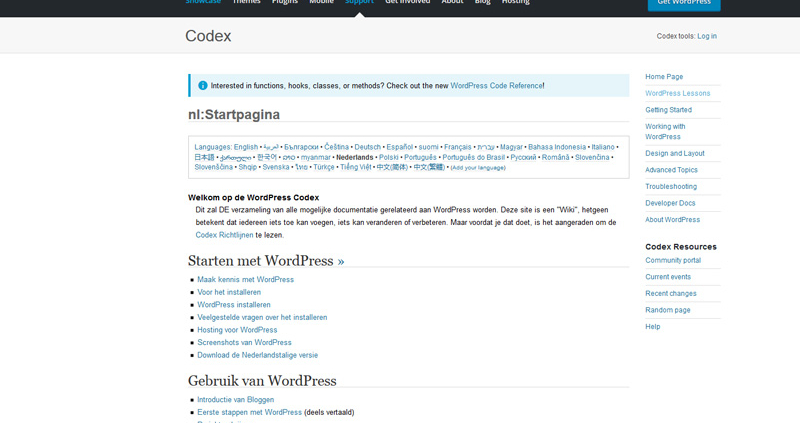Screen dimensions: 800x423
Task: Click the Help link in the sidebar
Action: tap(653, 327)
